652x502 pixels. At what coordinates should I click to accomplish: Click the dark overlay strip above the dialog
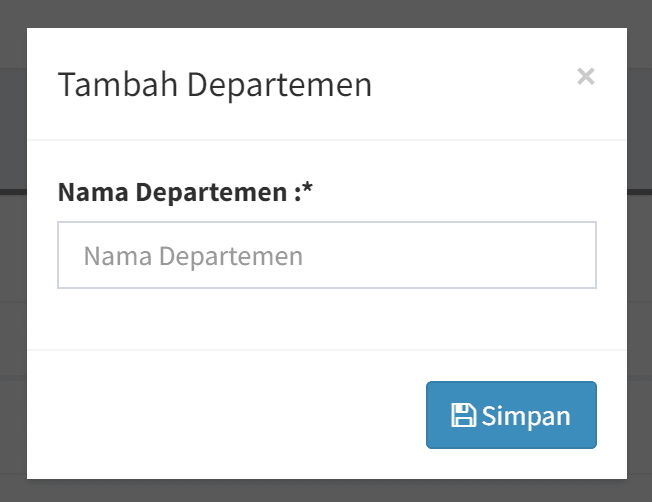(326, 13)
